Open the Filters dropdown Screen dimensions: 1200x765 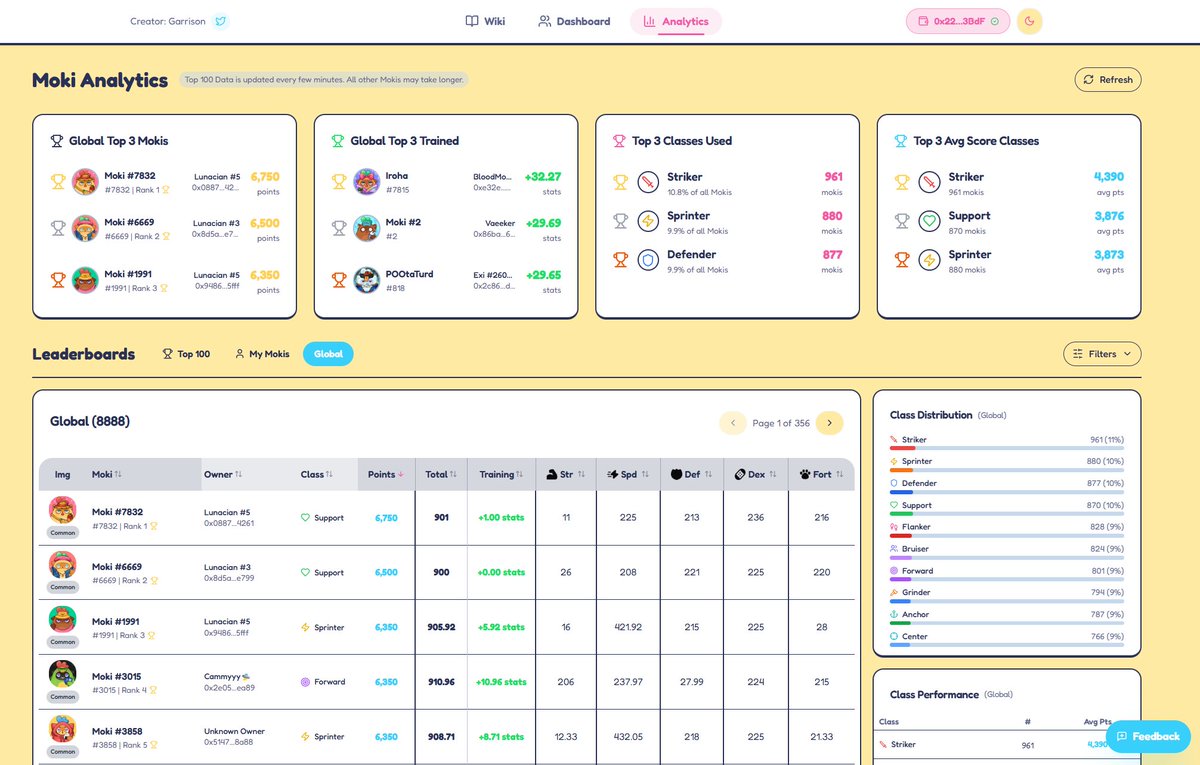pyautogui.click(x=1101, y=353)
